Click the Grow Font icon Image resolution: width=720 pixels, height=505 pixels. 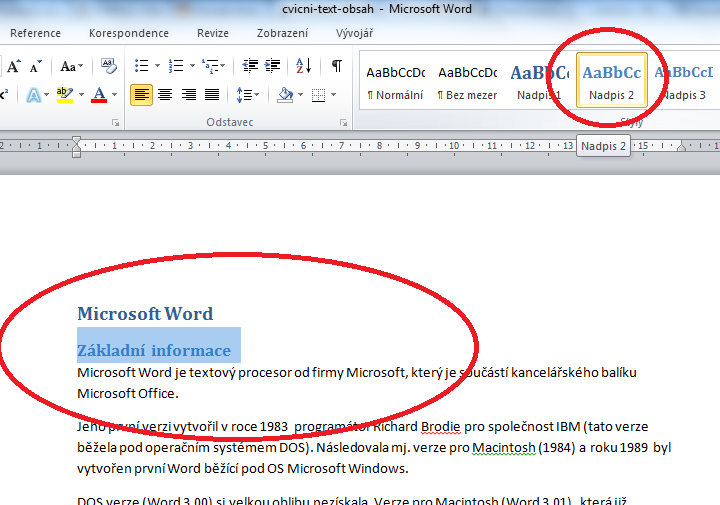click(14, 66)
